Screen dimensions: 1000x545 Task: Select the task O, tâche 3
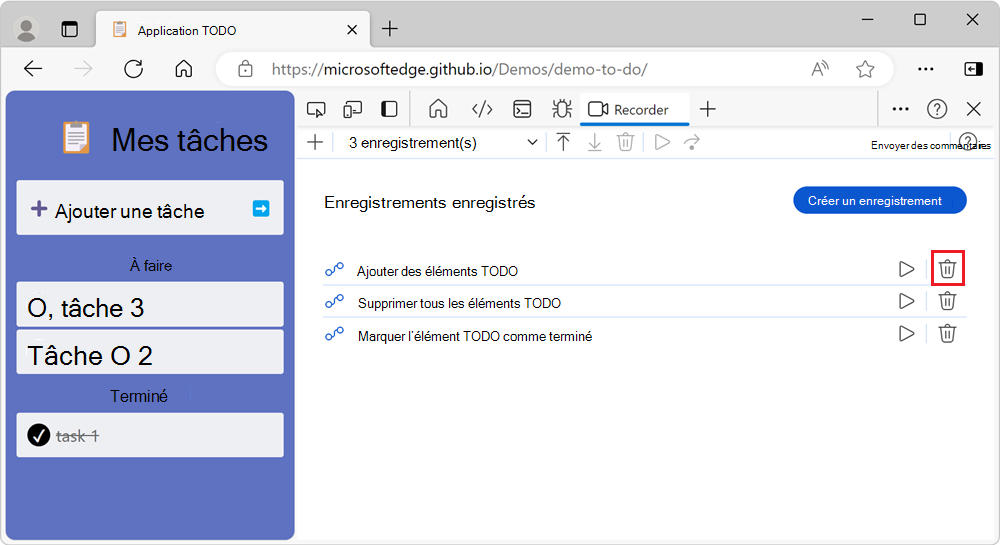150,305
